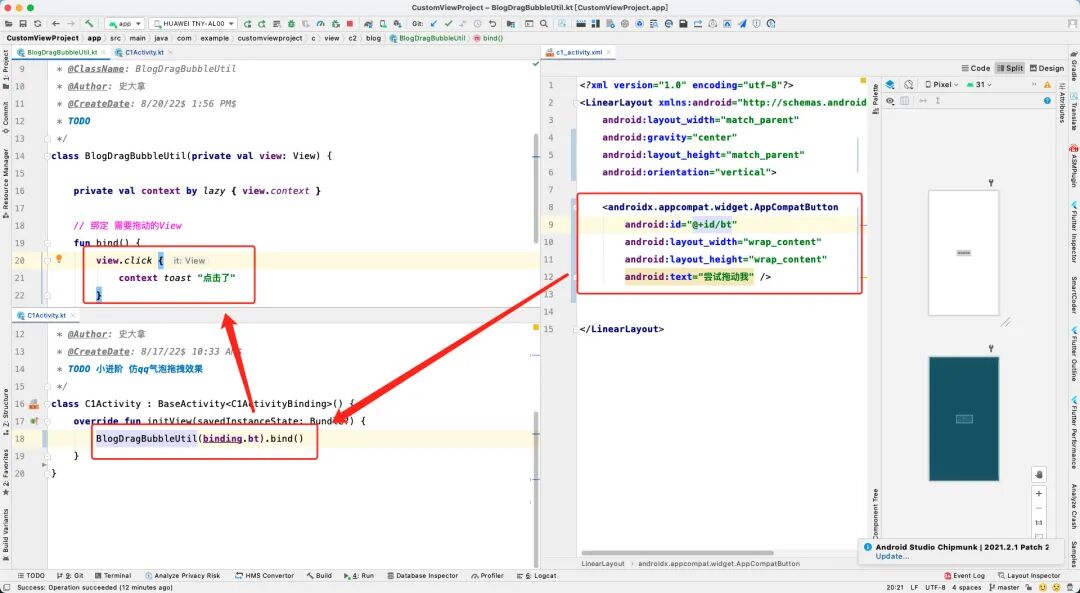Open the Pixel device preview dropdown
The width and height of the screenshot is (1080, 593).
pos(942,85)
